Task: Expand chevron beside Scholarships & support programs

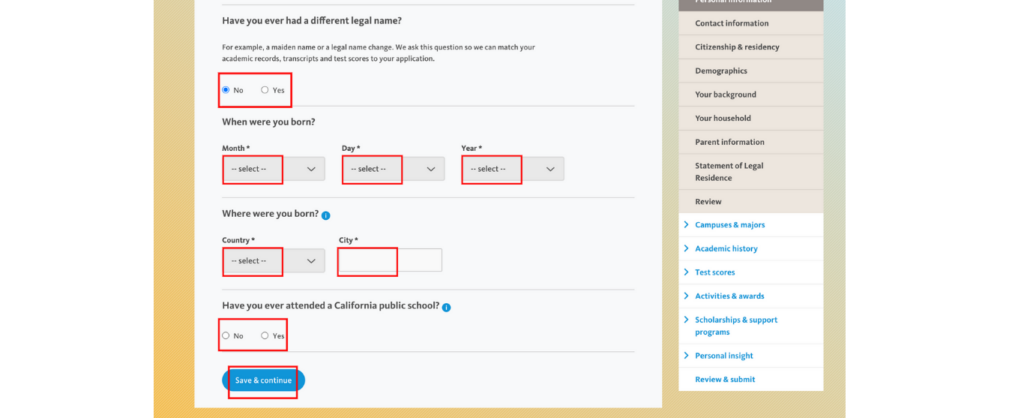Action: pos(686,319)
